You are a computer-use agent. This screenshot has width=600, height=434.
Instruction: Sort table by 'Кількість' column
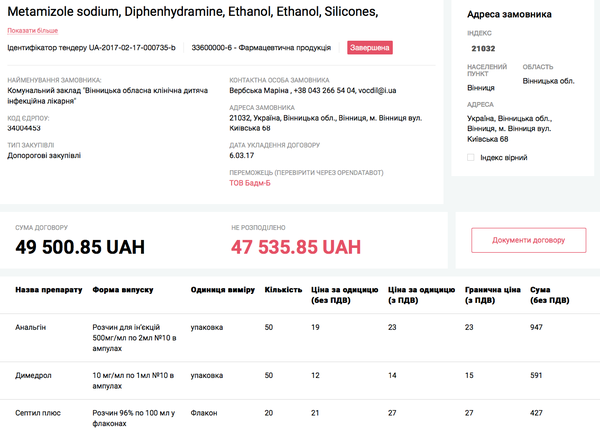[283, 289]
